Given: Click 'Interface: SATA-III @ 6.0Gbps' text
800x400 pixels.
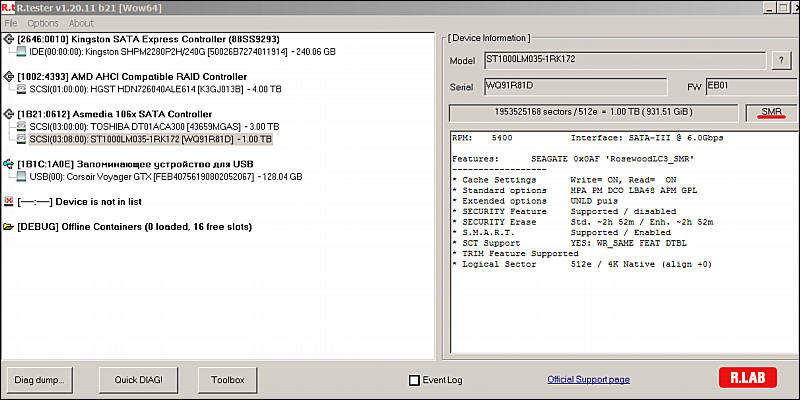Looking at the screenshot, I should (x=647, y=138).
